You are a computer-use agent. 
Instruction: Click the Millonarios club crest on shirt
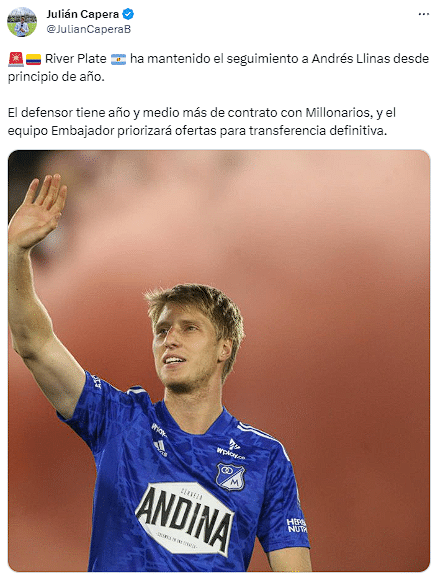[x=230, y=477]
